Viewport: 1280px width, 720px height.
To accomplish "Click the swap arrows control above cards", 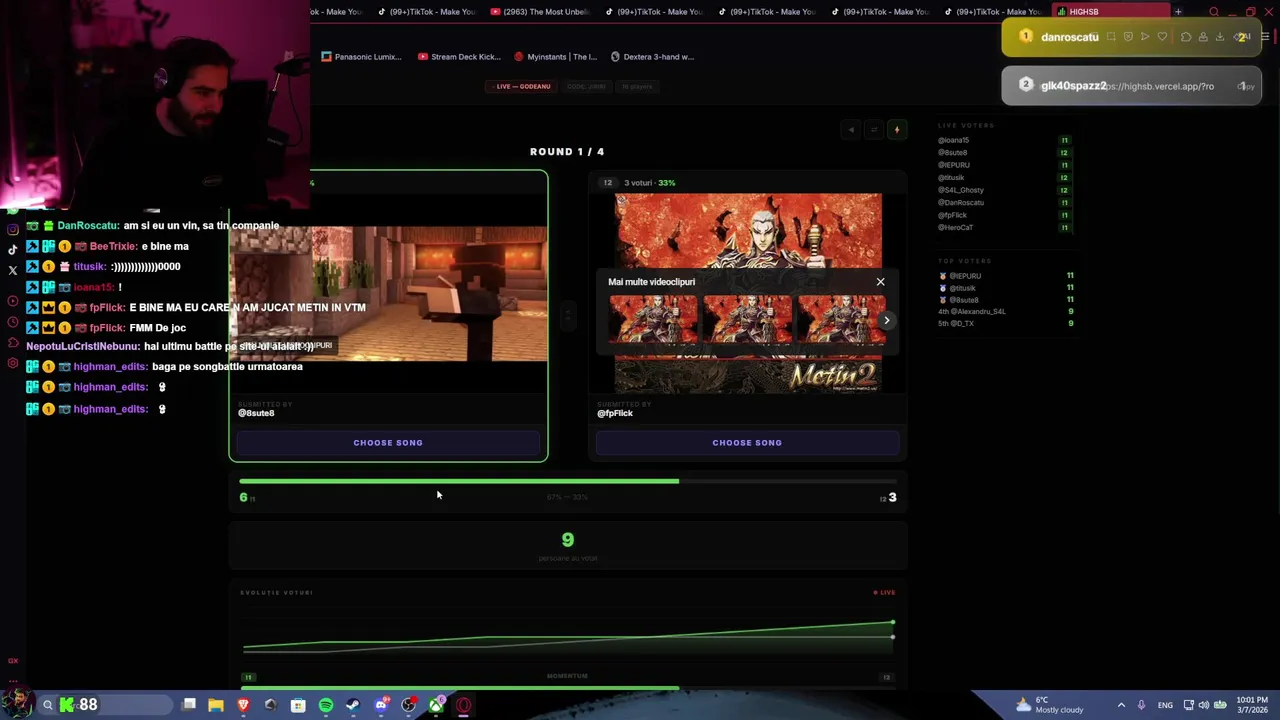I will point(874,130).
